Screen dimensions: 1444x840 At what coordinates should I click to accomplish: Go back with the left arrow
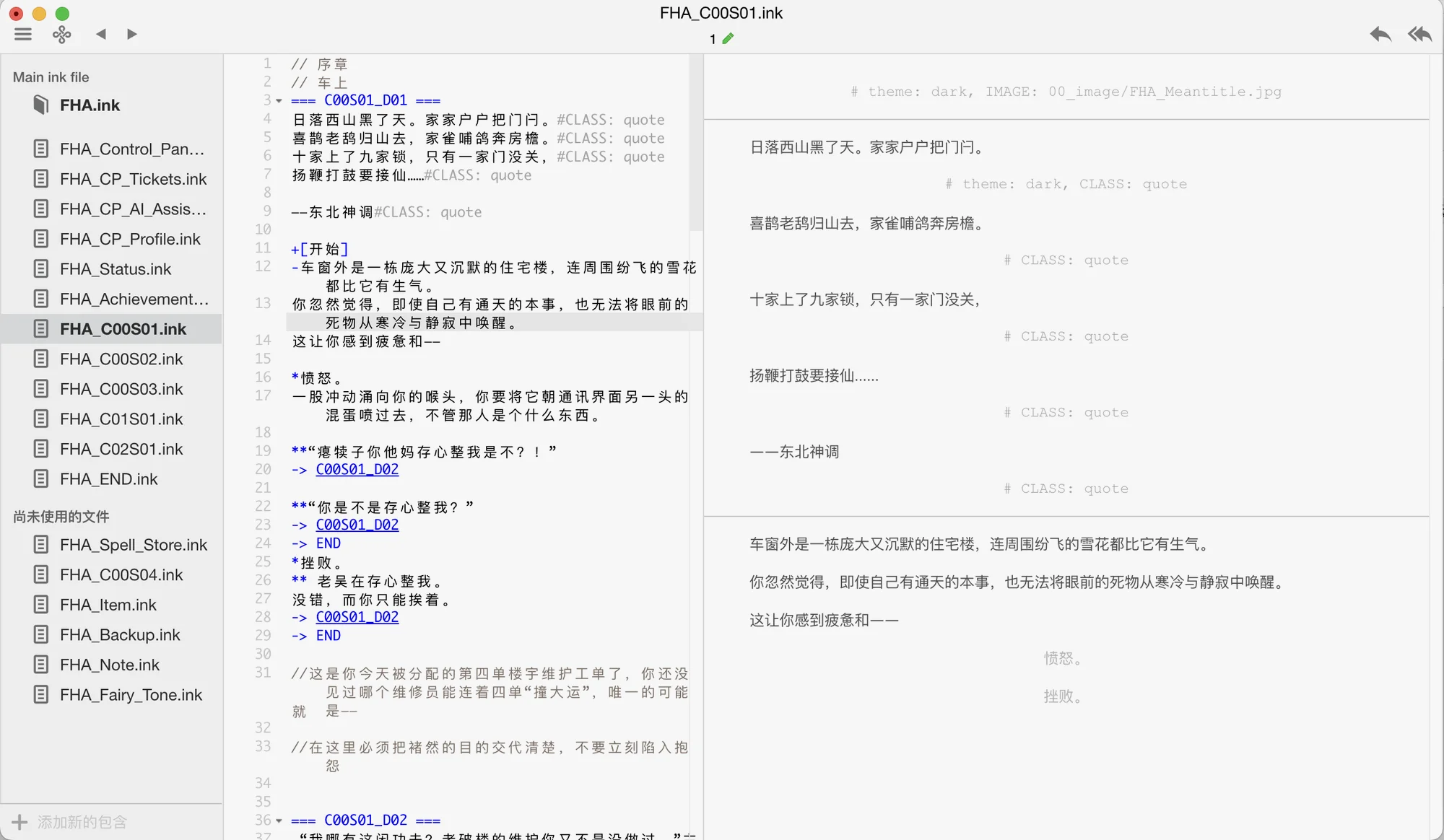101,34
